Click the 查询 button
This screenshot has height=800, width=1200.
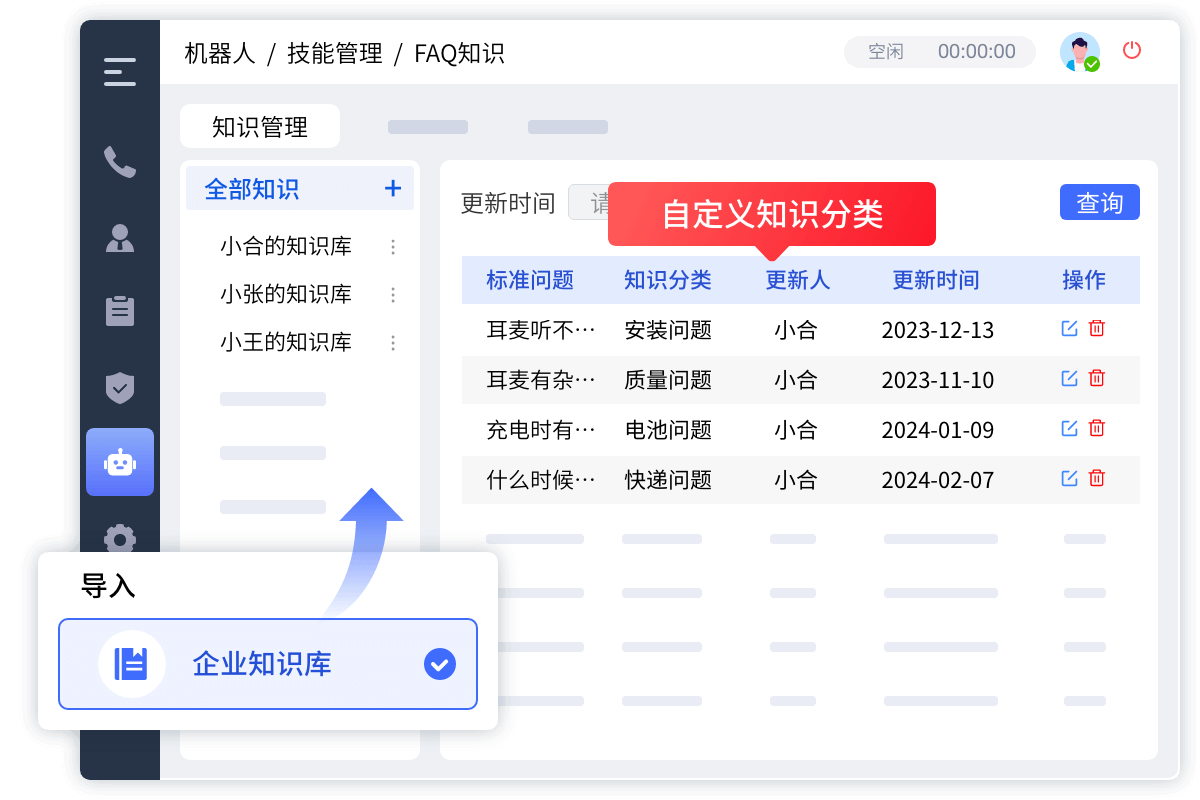coord(1100,203)
